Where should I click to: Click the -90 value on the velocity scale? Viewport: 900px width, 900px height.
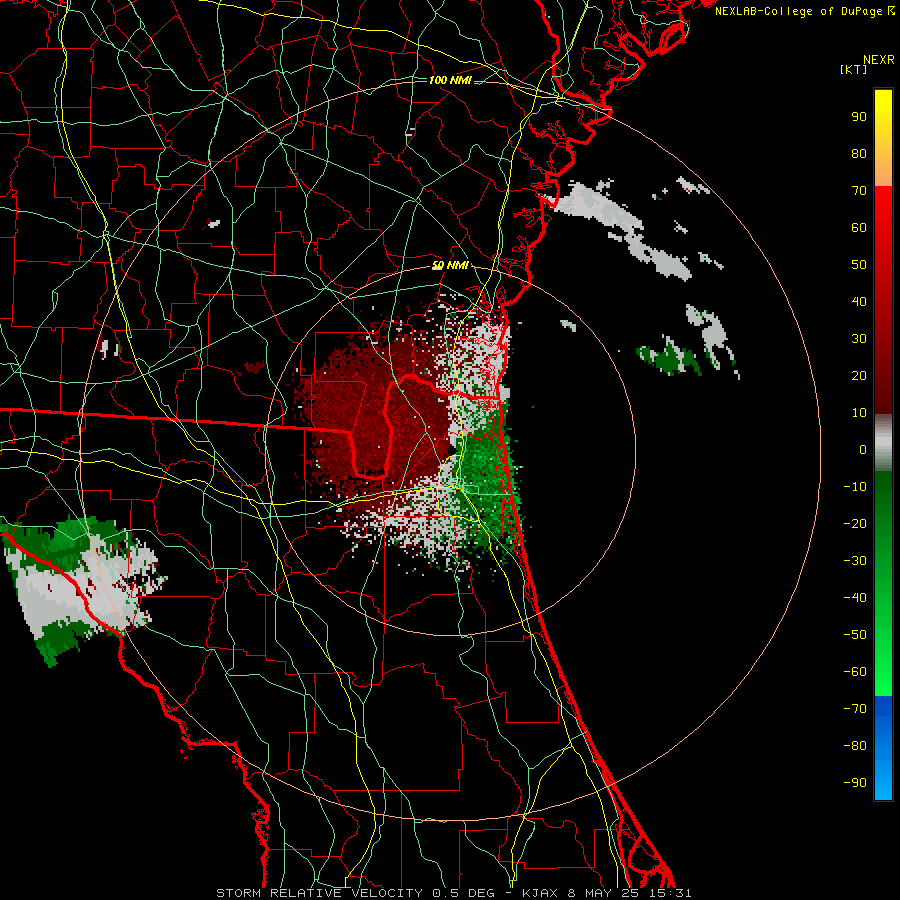[855, 783]
